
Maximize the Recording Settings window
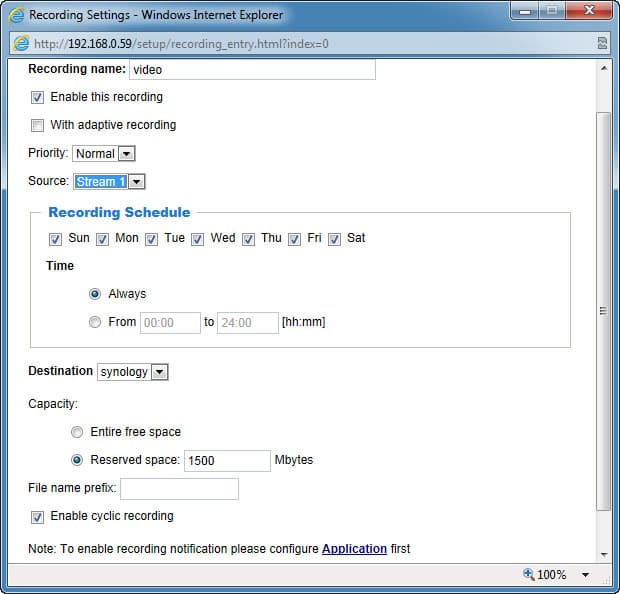[552, 11]
